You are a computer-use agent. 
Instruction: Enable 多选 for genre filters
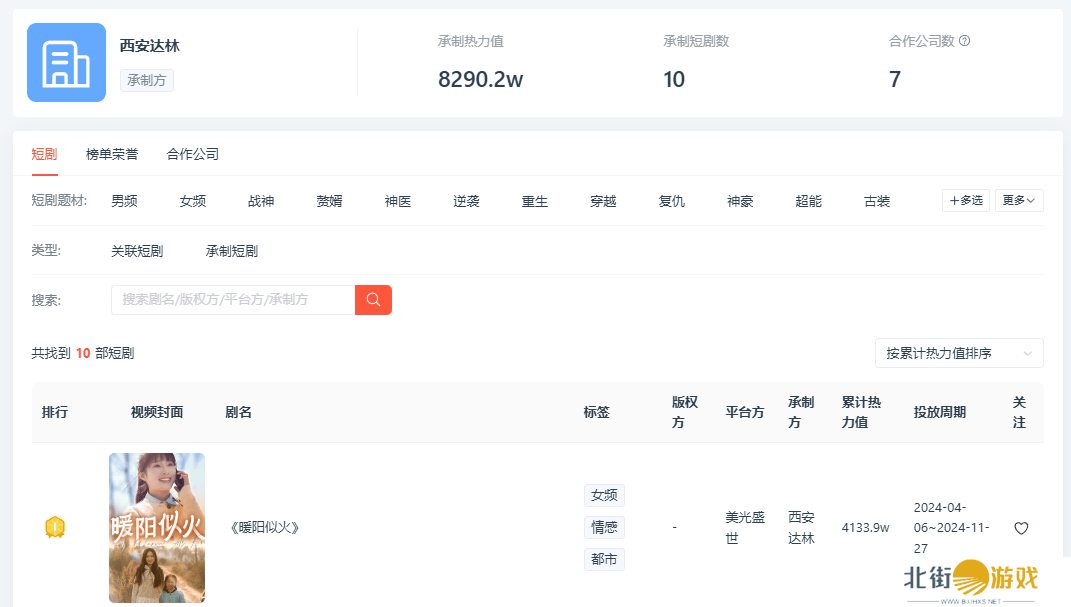tap(966, 201)
